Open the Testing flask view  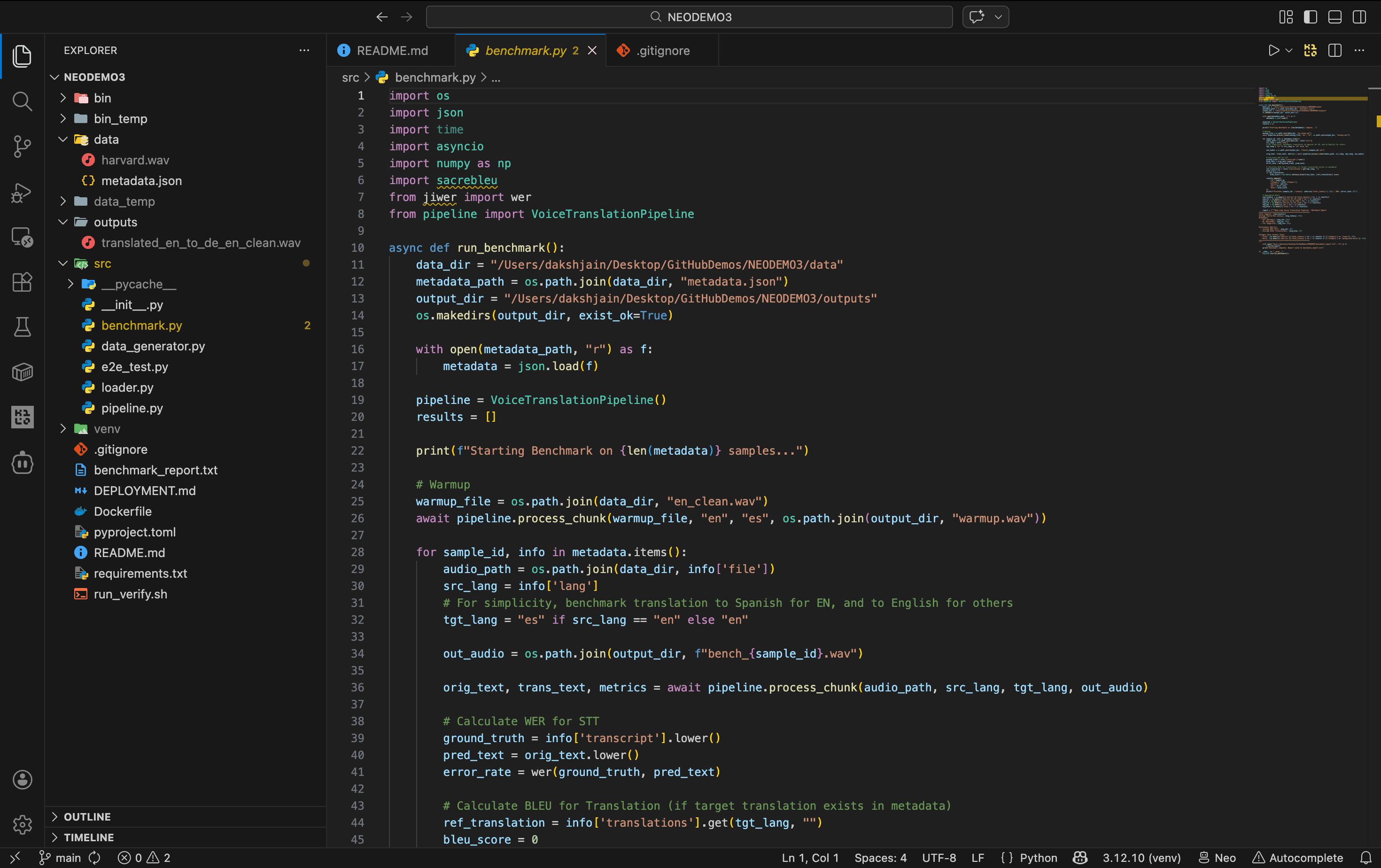(22, 327)
